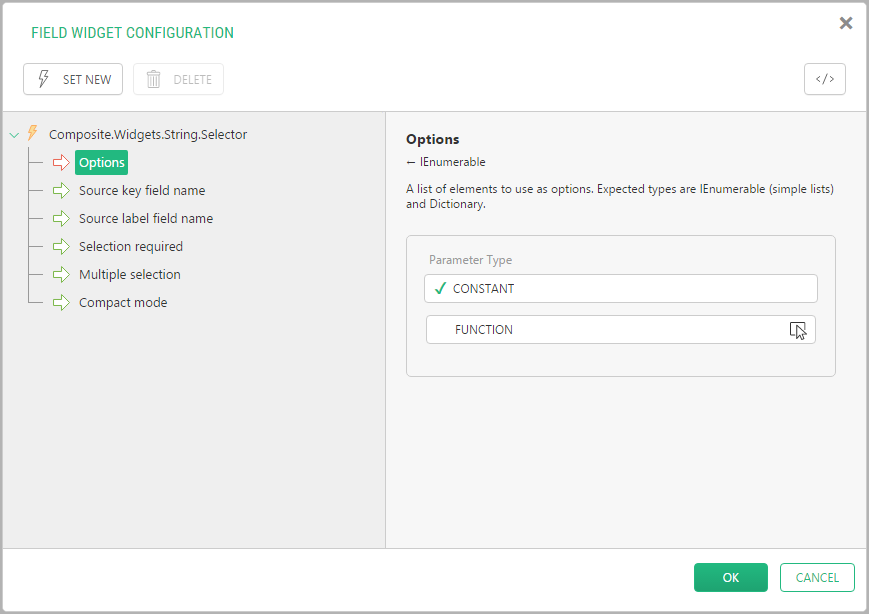
Task: Select the Composite.Widgets.String.Selector root node
Action: point(148,134)
